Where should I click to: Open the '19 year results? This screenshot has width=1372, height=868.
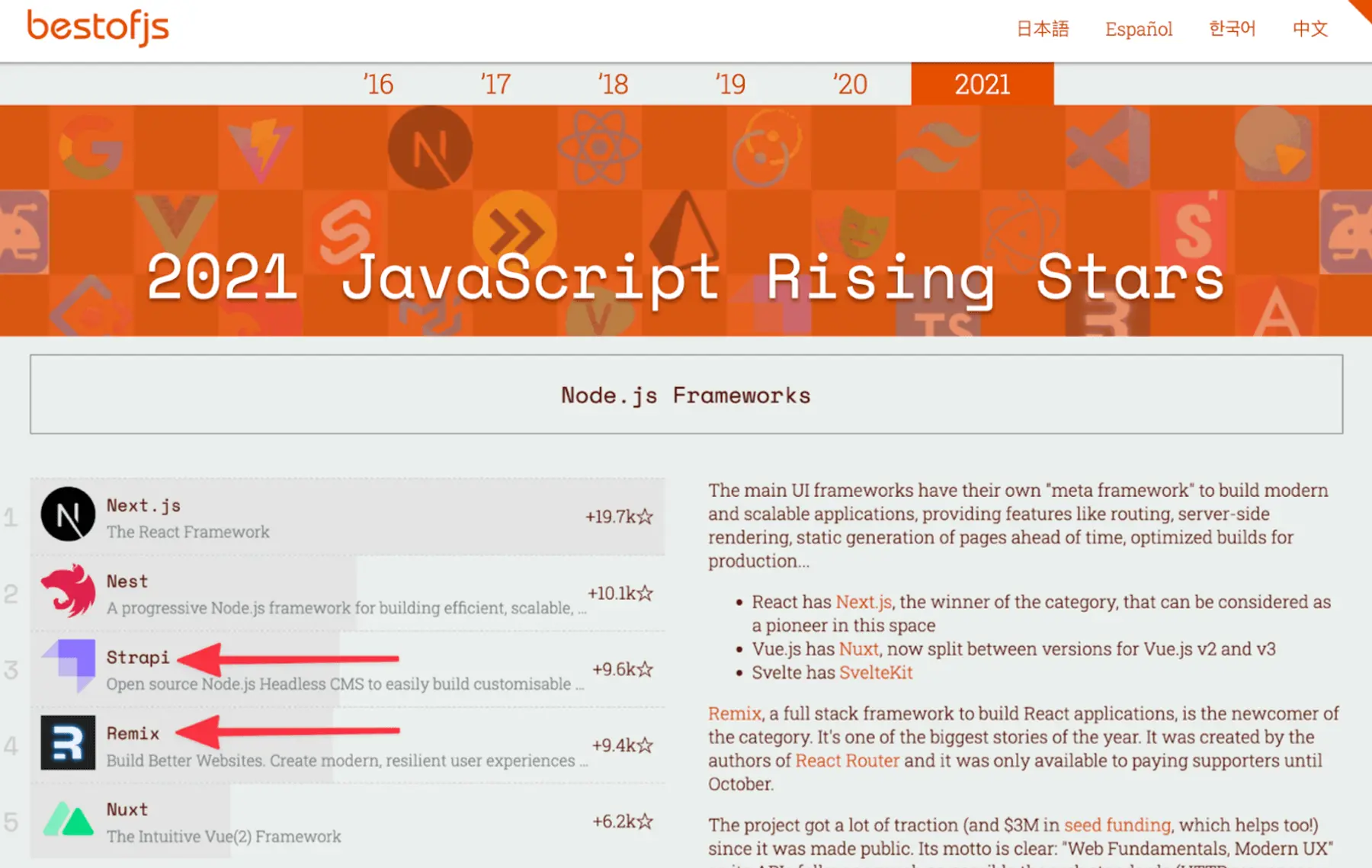click(x=730, y=84)
